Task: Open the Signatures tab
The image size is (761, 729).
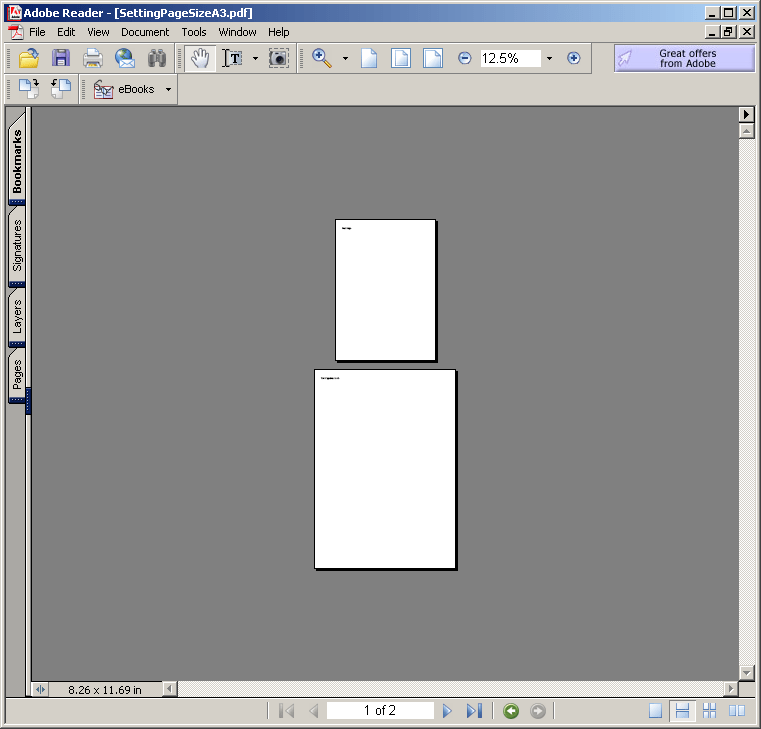Action: pos(17,245)
